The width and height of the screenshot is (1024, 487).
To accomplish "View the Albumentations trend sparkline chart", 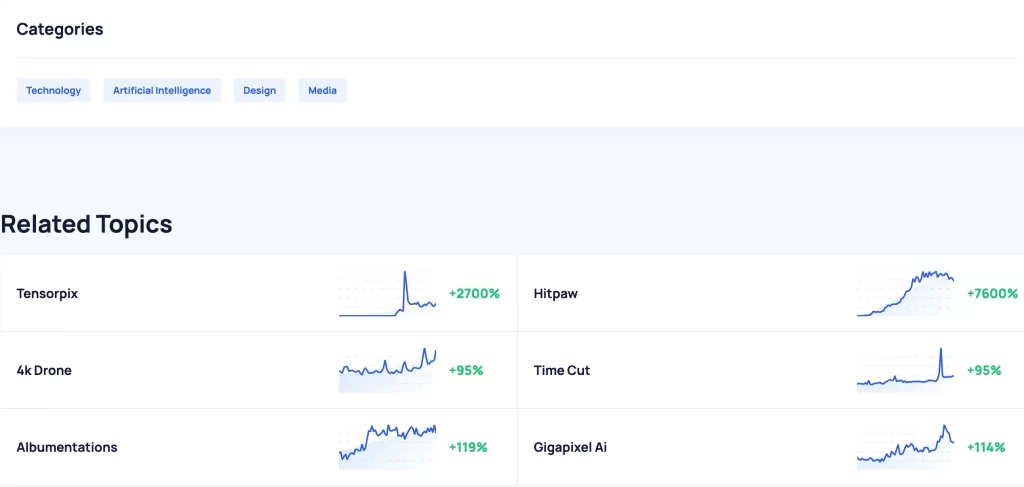I will [x=387, y=447].
